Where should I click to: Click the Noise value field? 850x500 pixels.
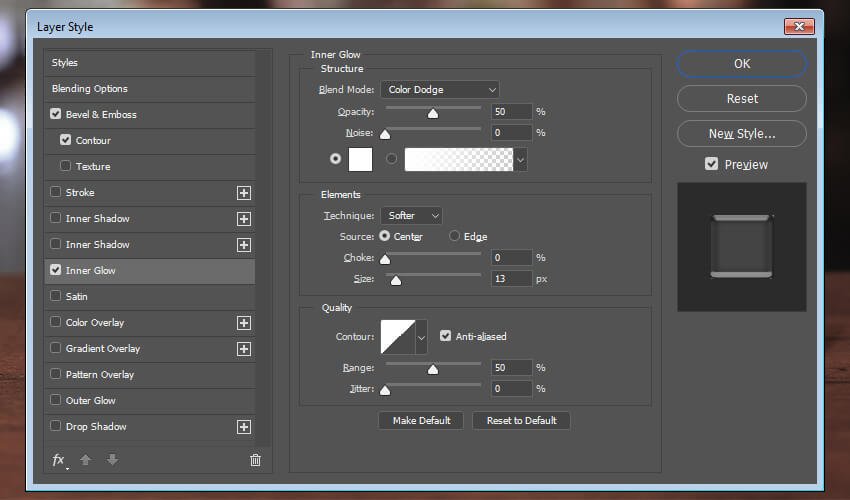coord(511,133)
